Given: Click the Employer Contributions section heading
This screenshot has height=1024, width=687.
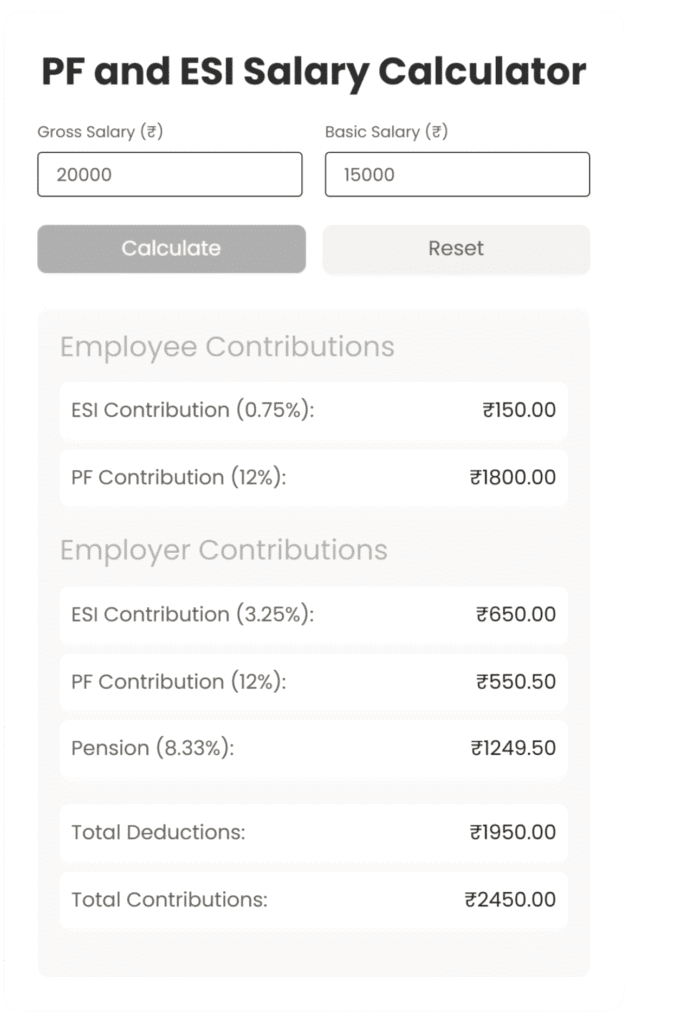Looking at the screenshot, I should coord(224,549).
